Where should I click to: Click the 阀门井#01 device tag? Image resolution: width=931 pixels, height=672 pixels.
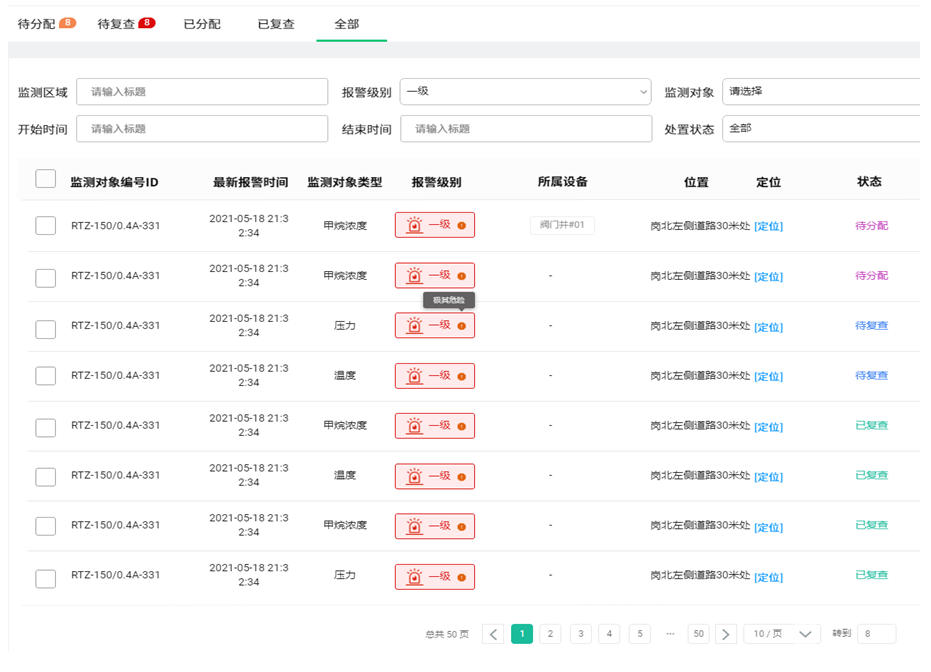pos(562,225)
